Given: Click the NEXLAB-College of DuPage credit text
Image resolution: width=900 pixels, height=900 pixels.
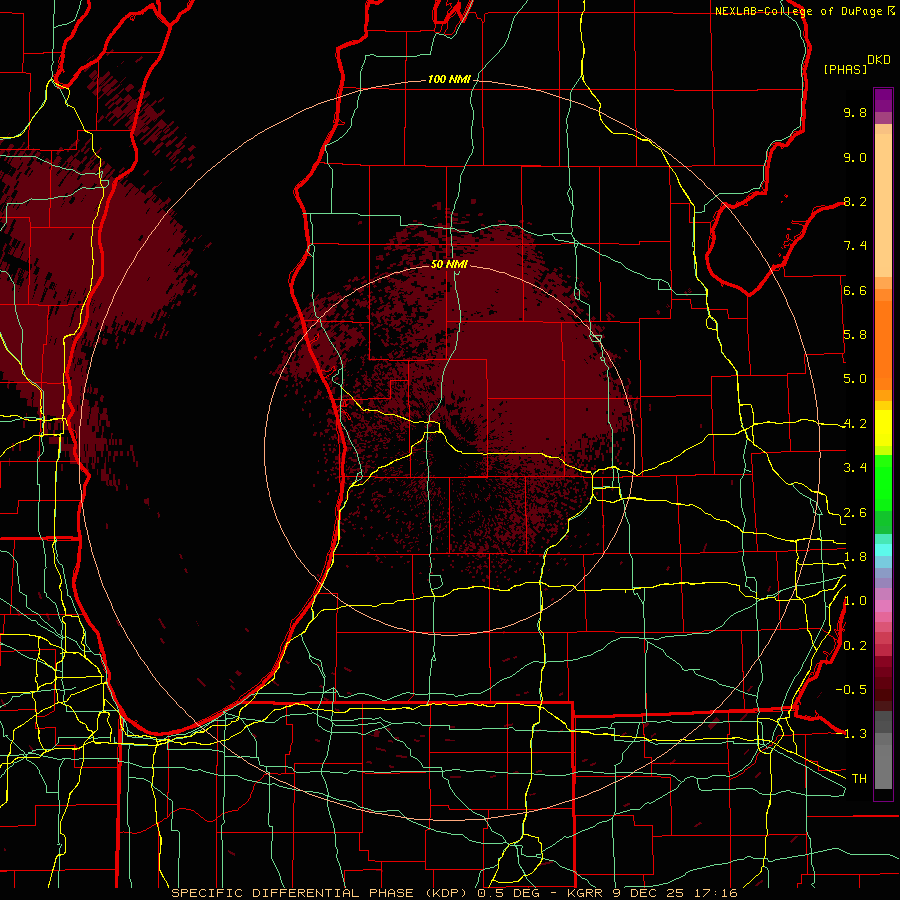Looking at the screenshot, I should tap(799, 11).
